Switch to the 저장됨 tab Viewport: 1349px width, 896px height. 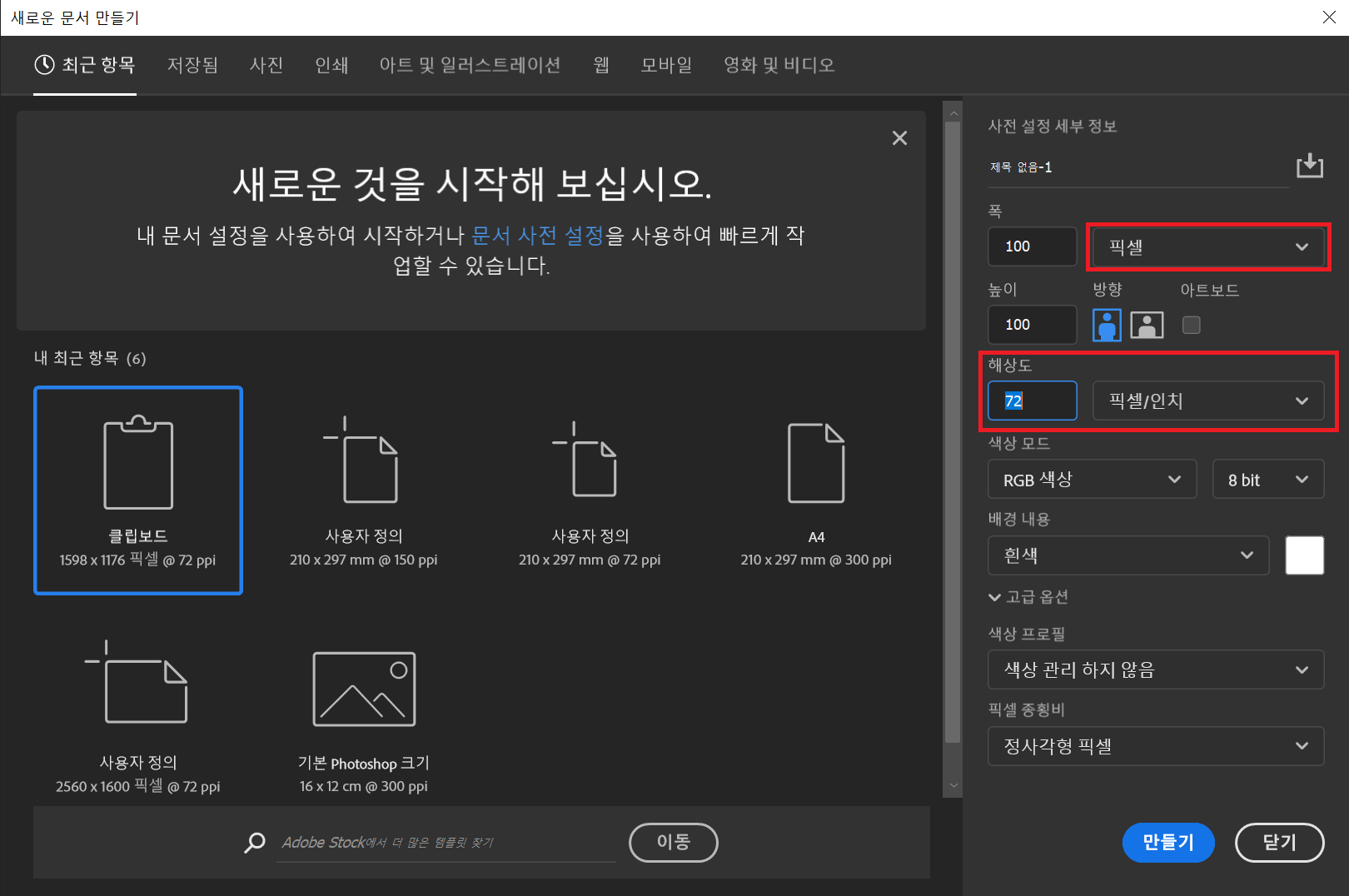[192, 65]
